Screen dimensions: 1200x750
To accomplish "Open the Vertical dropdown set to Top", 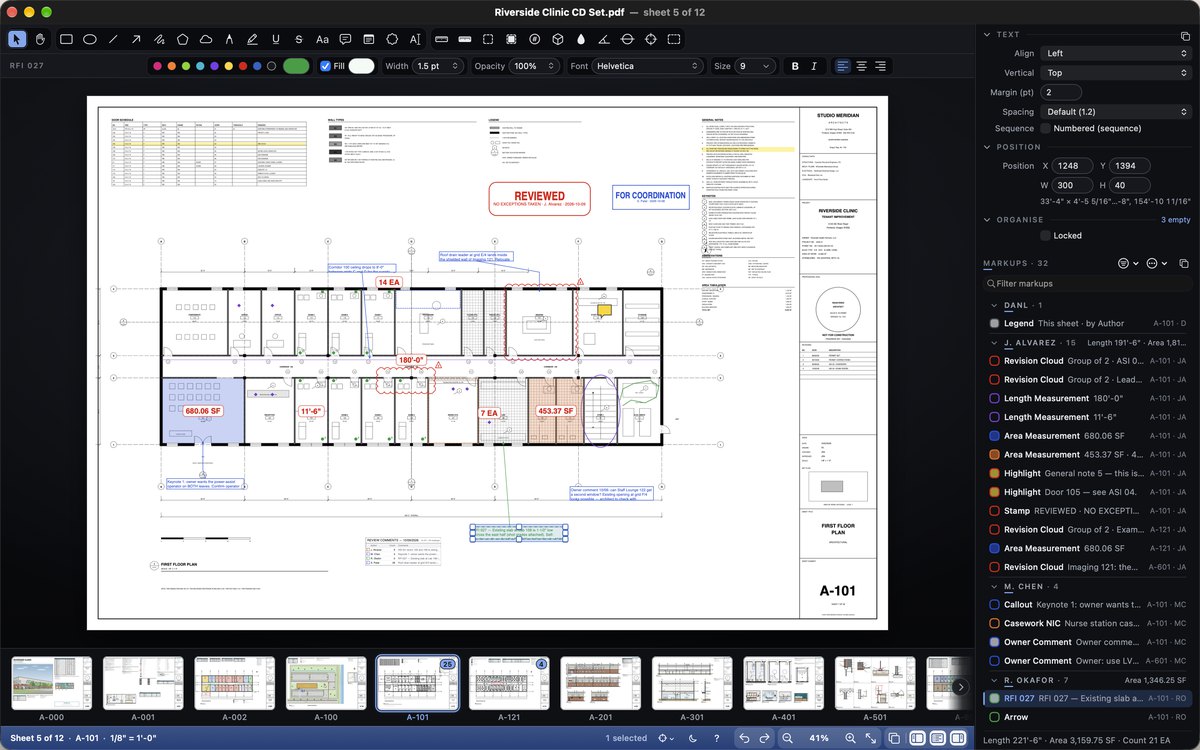I will (x=1116, y=73).
